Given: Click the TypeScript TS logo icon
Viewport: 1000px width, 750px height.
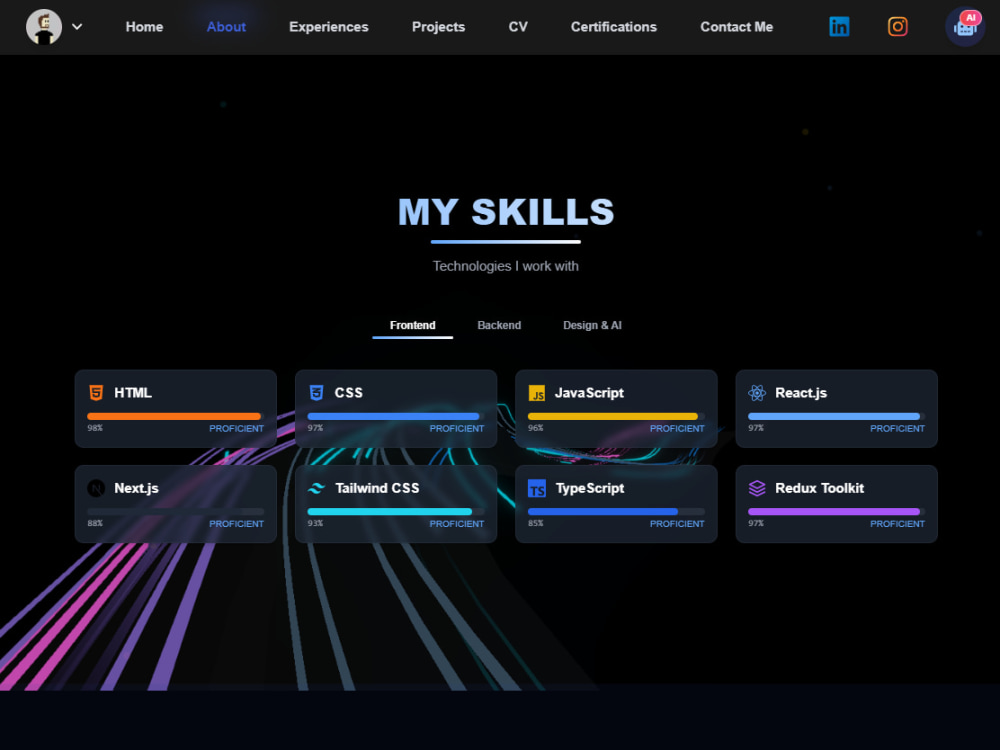Looking at the screenshot, I should [x=537, y=489].
